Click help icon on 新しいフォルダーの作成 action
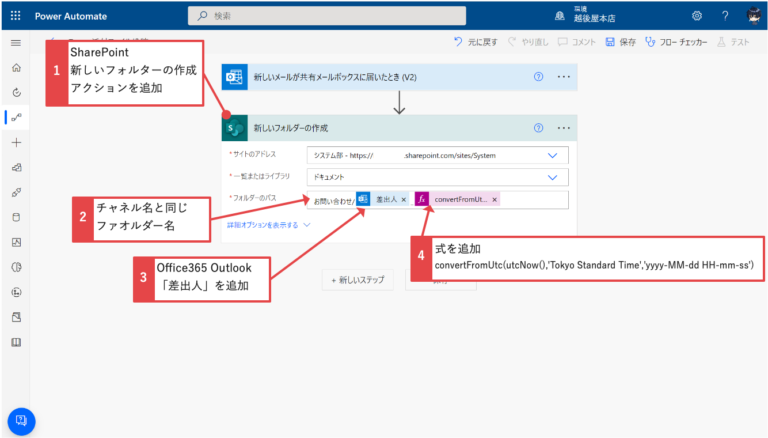 click(x=539, y=128)
